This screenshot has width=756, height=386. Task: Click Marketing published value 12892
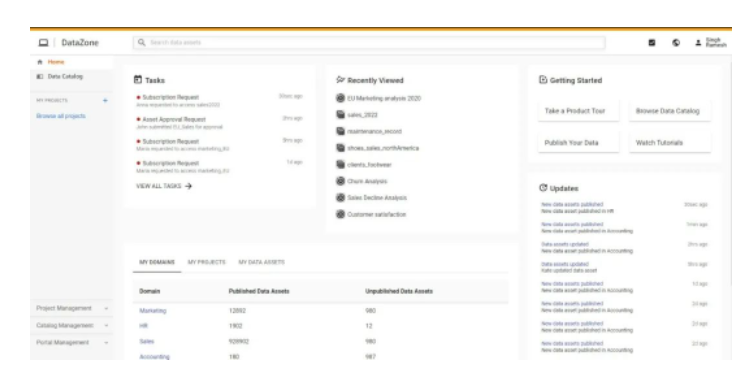tap(237, 311)
